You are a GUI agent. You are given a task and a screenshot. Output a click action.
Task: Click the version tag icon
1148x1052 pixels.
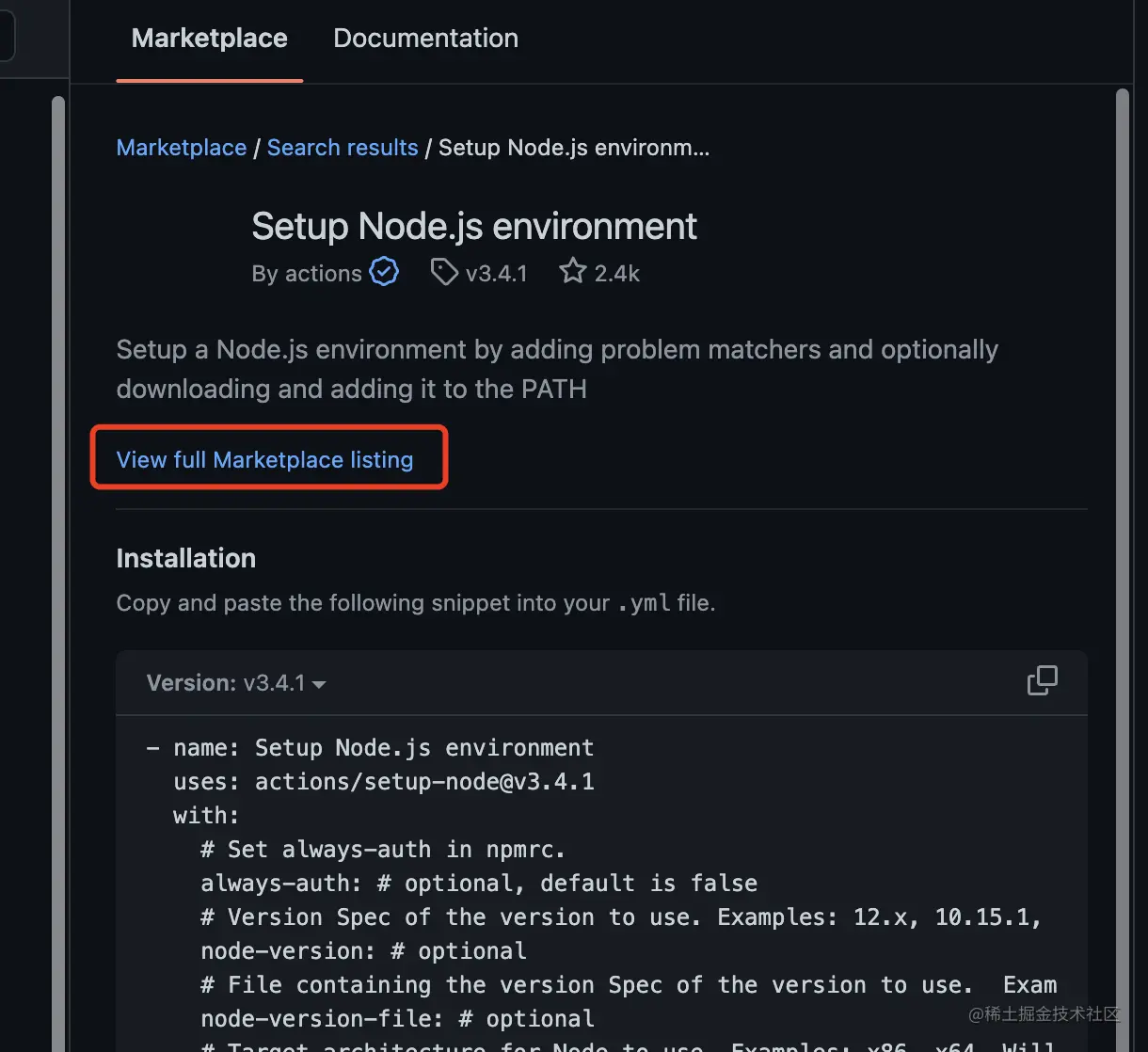pos(443,273)
